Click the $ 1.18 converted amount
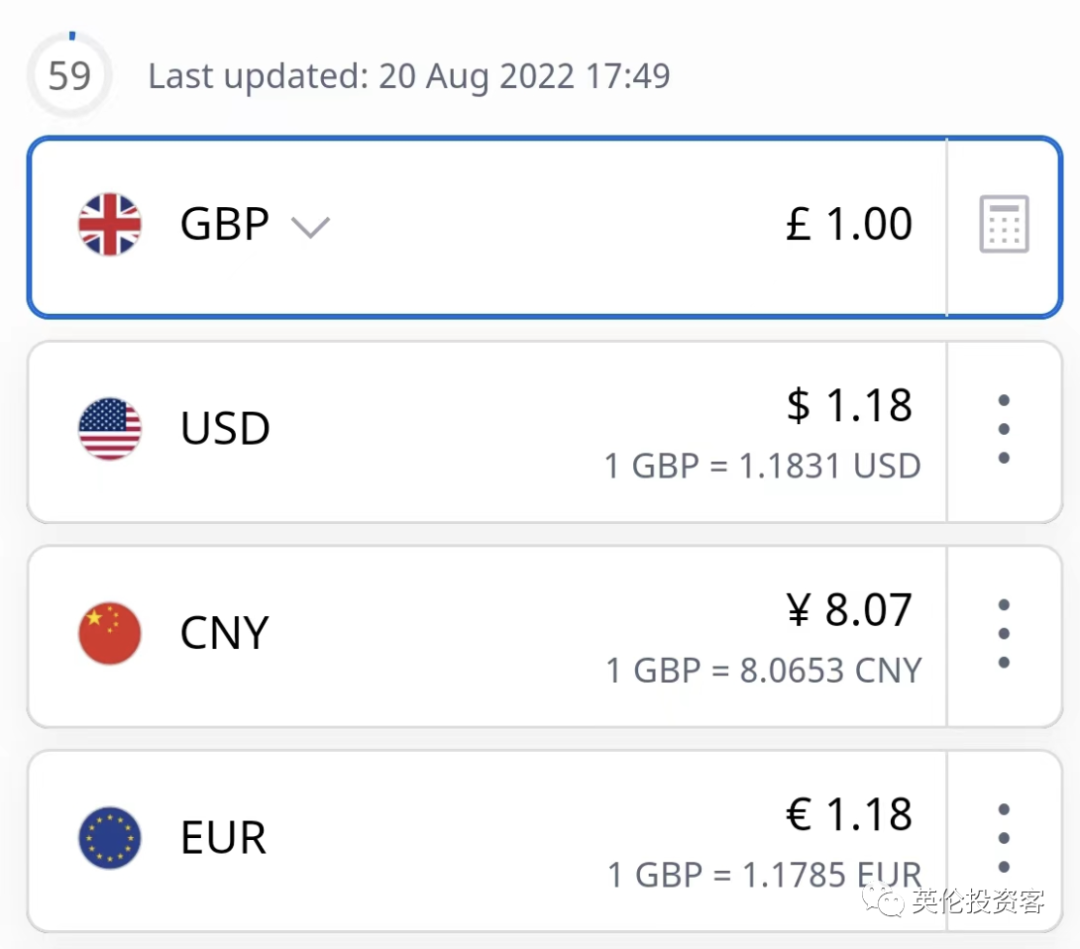Image resolution: width=1080 pixels, height=949 pixels. tap(849, 405)
